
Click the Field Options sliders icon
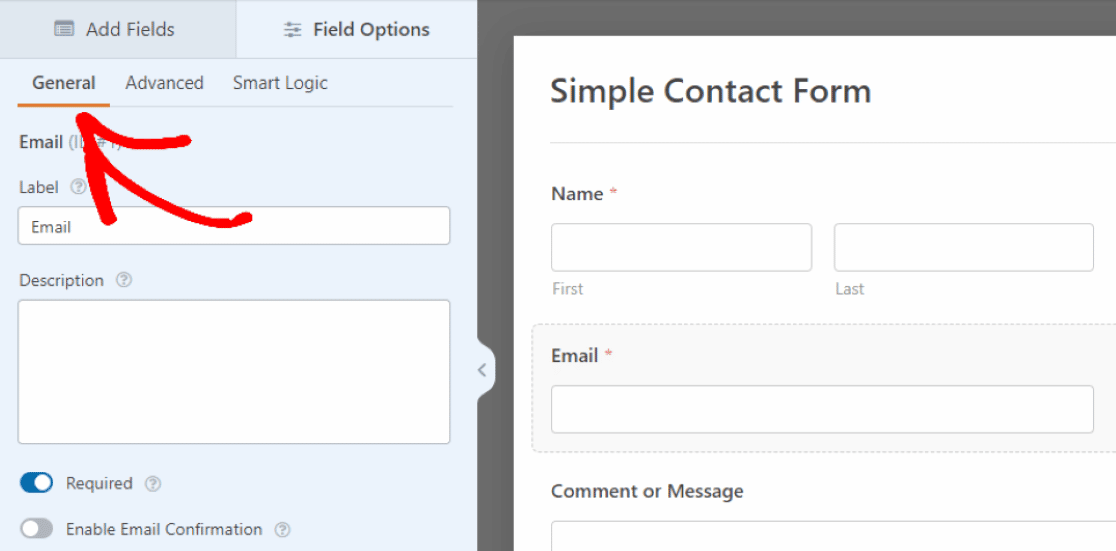(292, 30)
